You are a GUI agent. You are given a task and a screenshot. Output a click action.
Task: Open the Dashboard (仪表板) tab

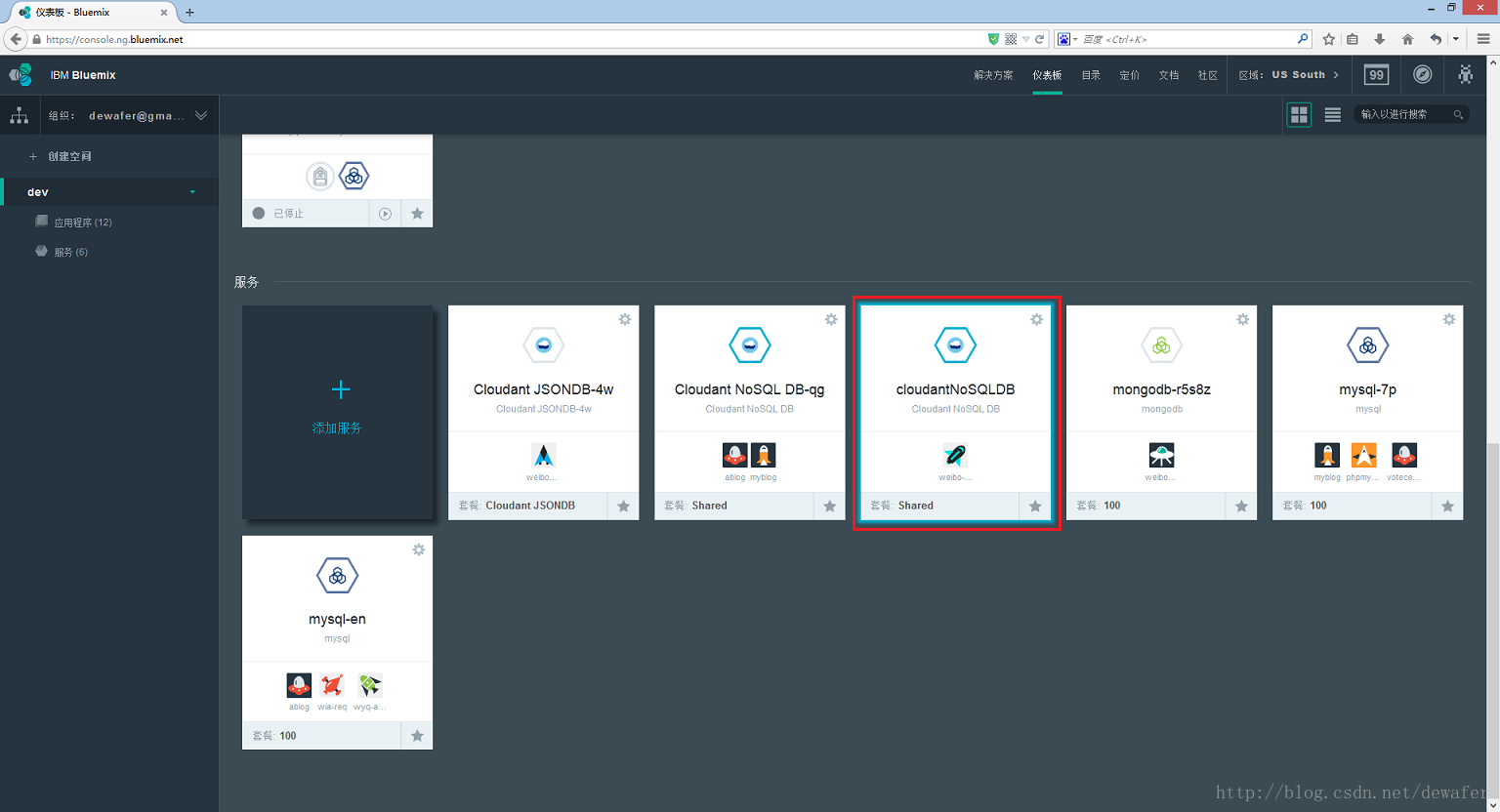pos(1047,75)
